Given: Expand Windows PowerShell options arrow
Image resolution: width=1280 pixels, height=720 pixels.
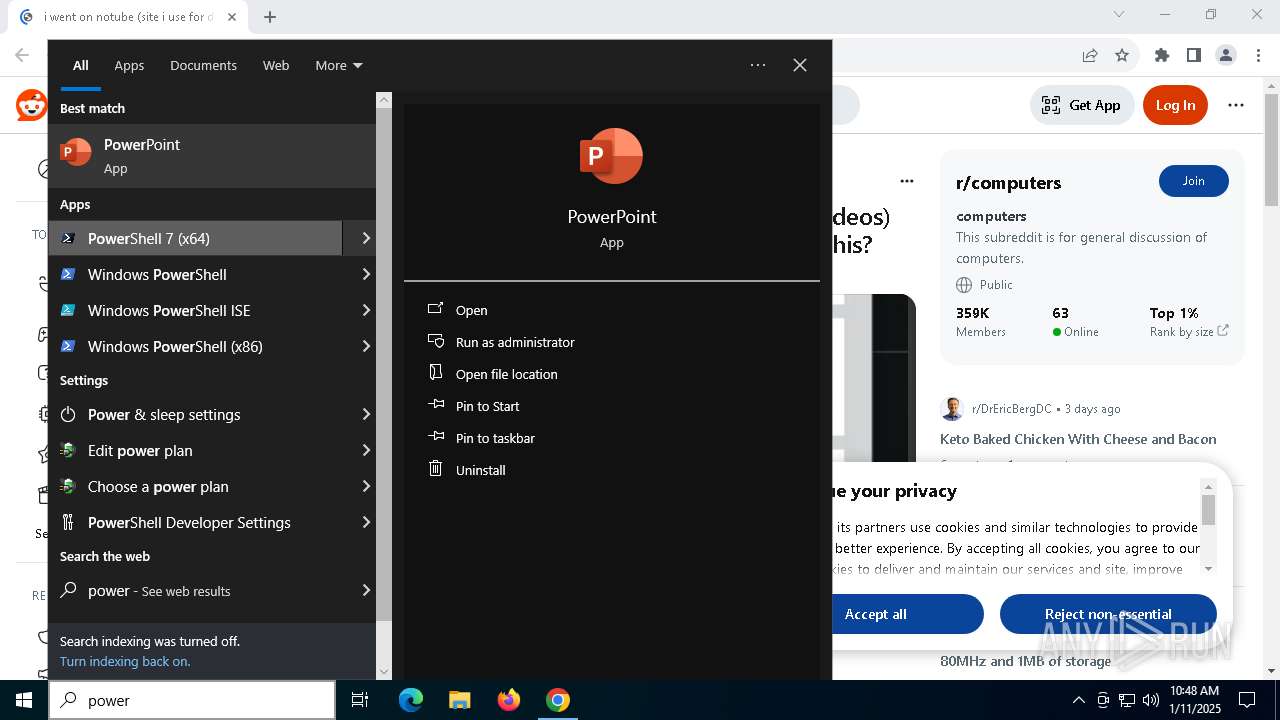Looking at the screenshot, I should pos(366,274).
